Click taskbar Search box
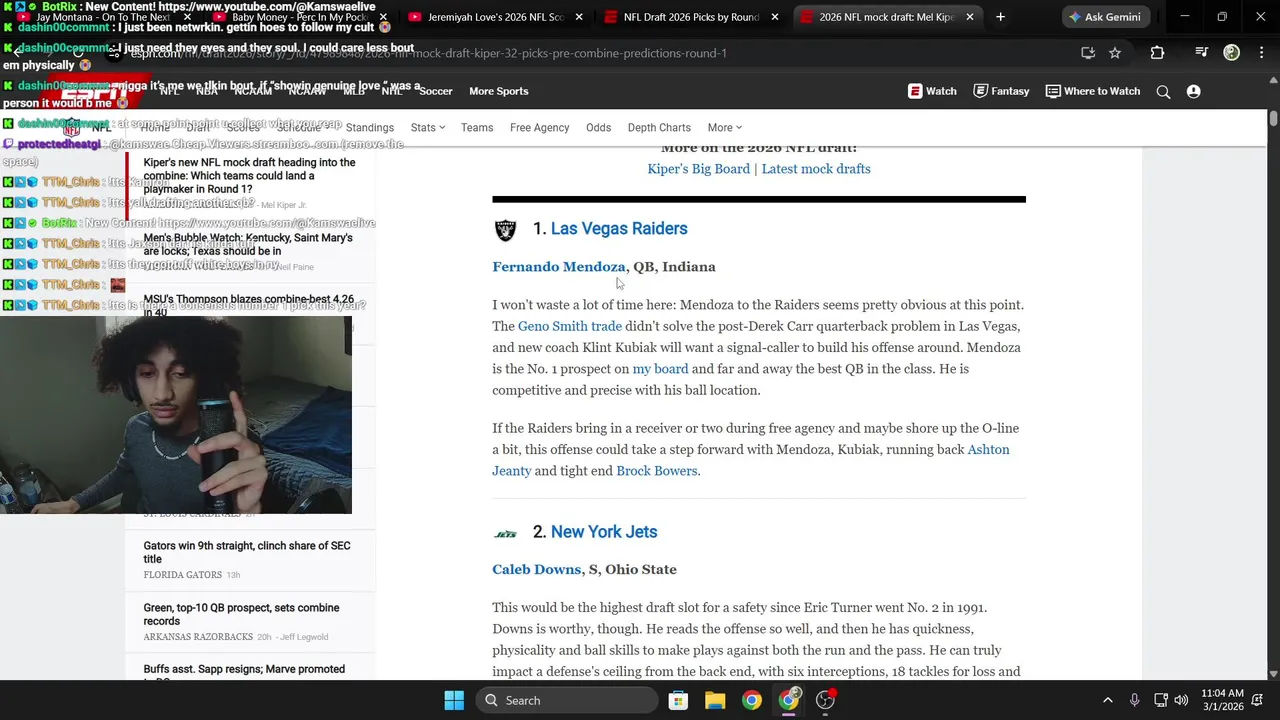 pyautogui.click(x=567, y=700)
